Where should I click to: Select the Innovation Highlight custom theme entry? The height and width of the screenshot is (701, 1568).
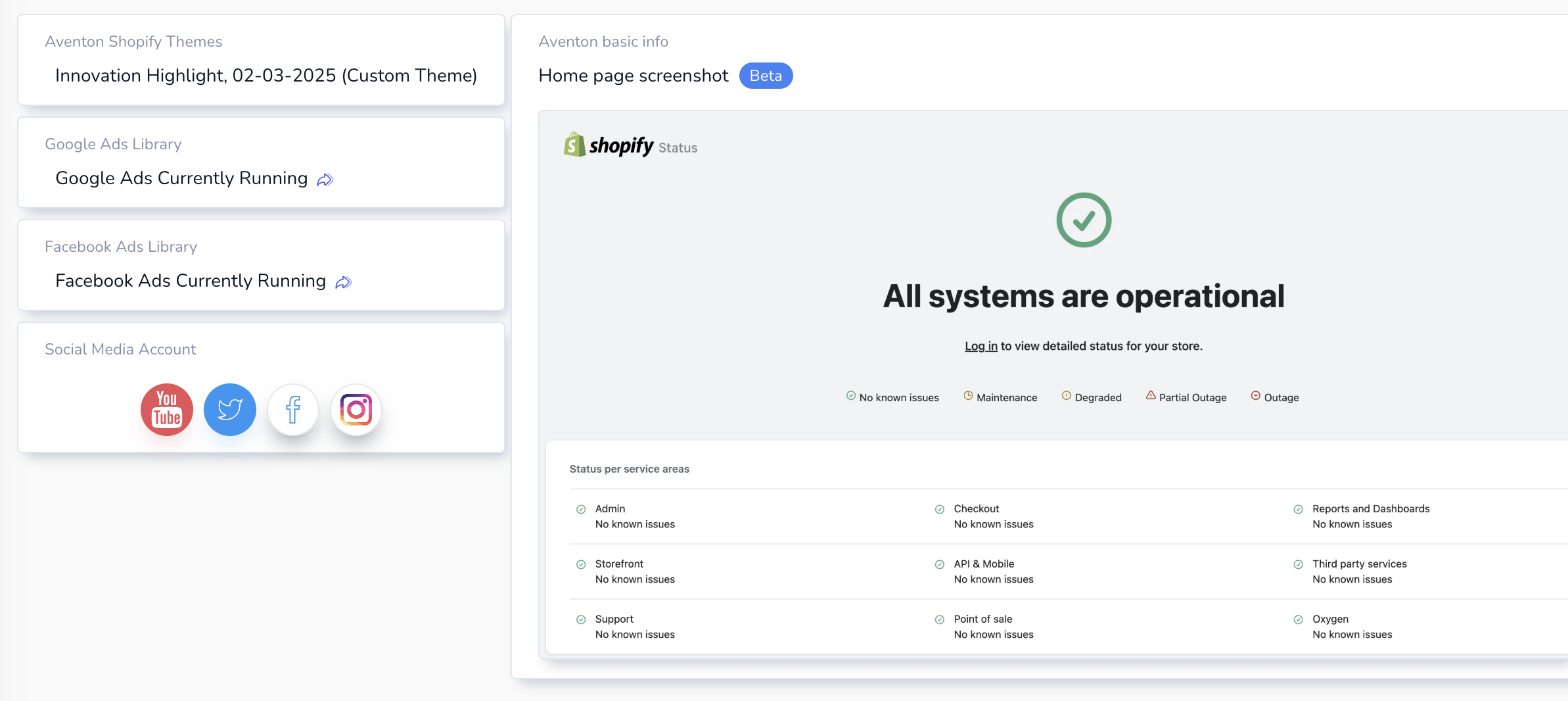(266, 75)
